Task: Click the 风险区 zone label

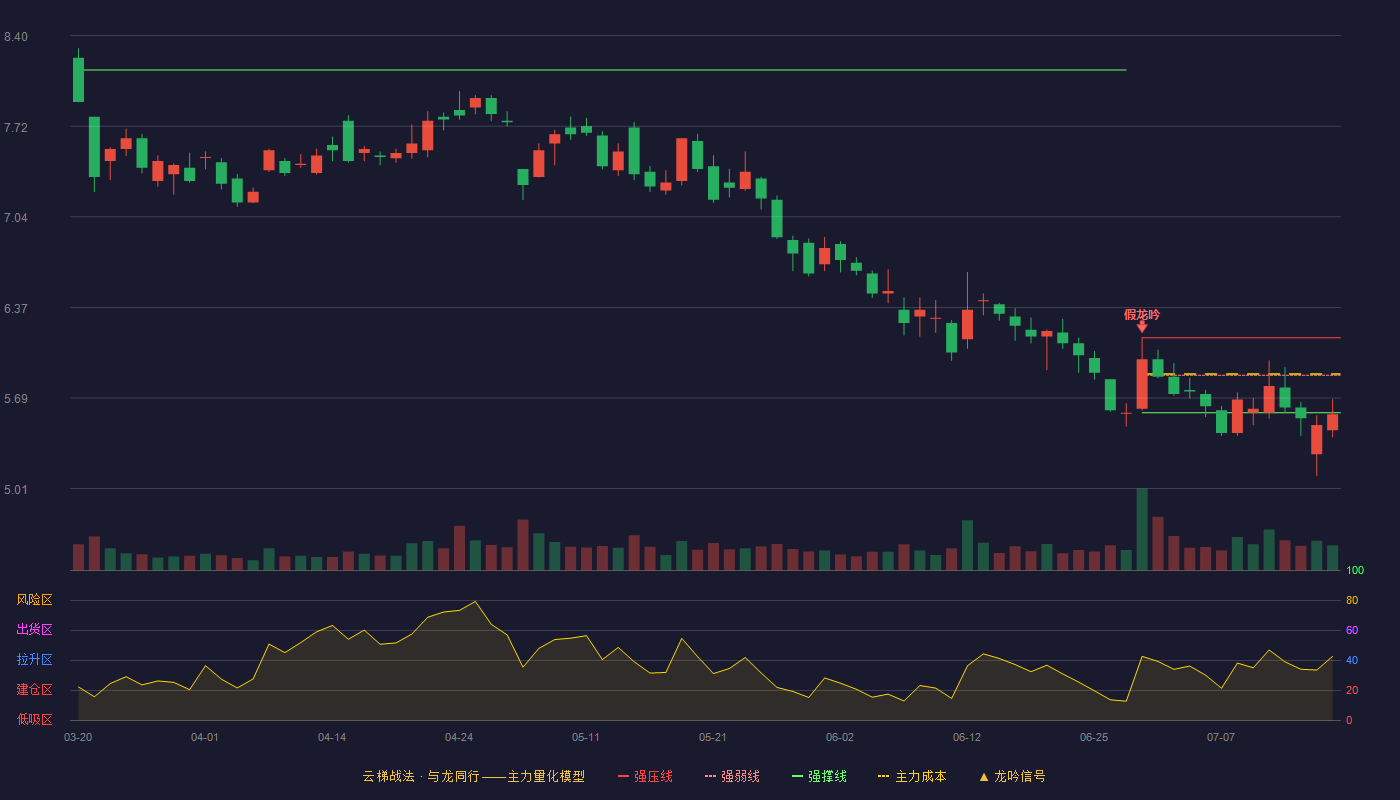Action: pos(34,600)
